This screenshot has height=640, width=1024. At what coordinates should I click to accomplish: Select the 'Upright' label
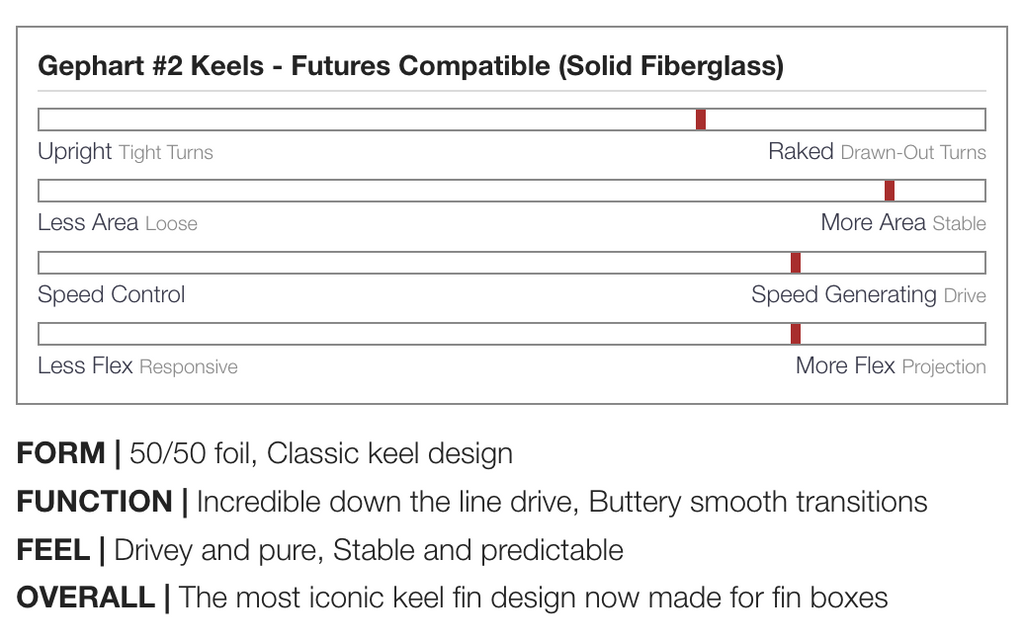coord(74,152)
